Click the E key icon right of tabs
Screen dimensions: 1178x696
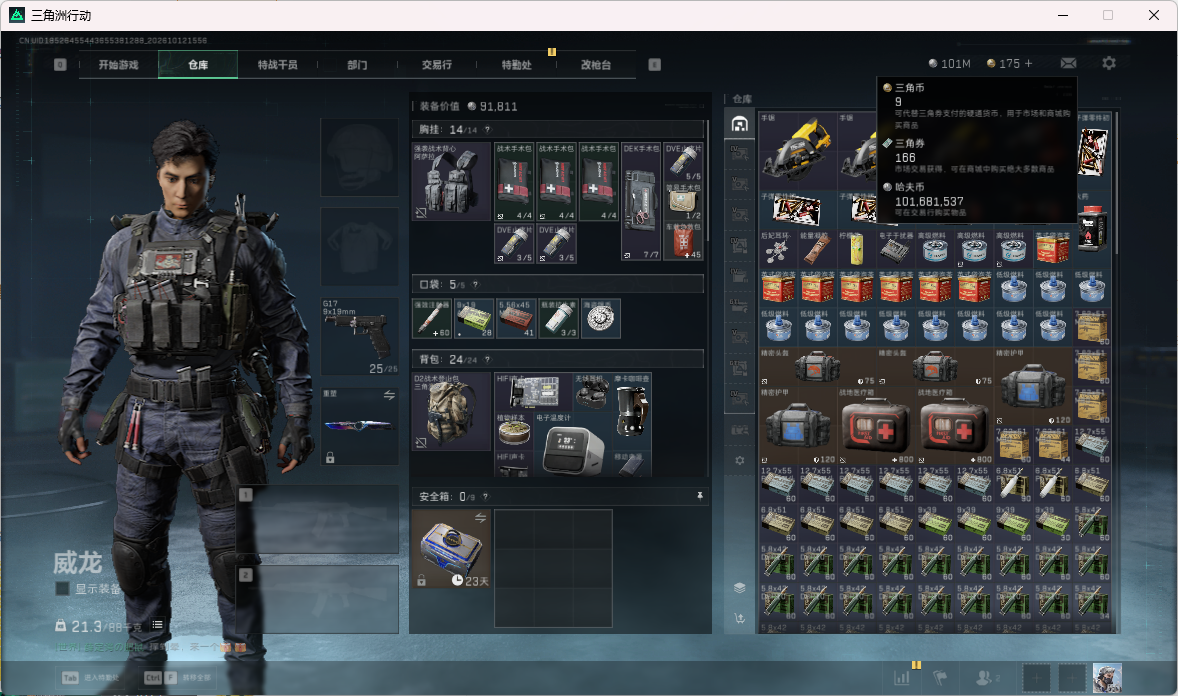click(654, 65)
